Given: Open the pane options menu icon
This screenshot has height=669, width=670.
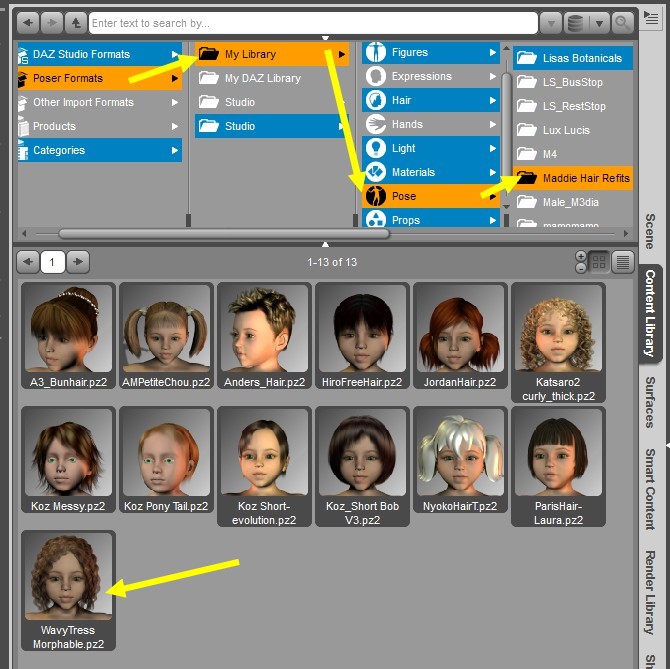Looking at the screenshot, I should (x=652, y=18).
